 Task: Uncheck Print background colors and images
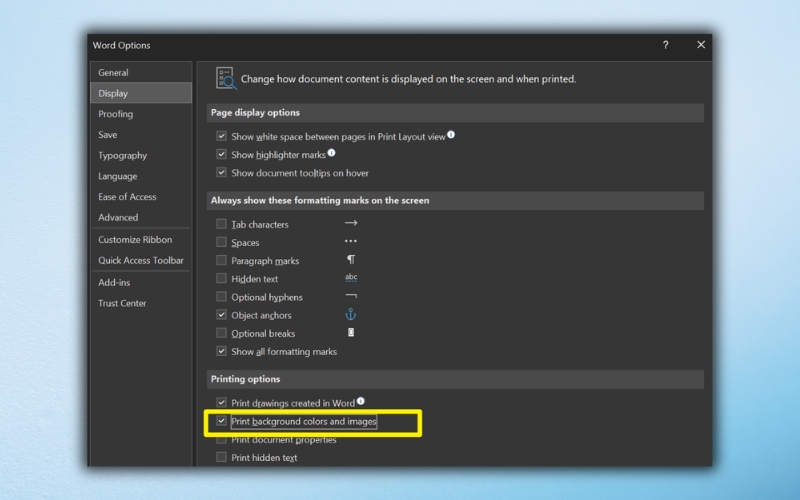(221, 421)
